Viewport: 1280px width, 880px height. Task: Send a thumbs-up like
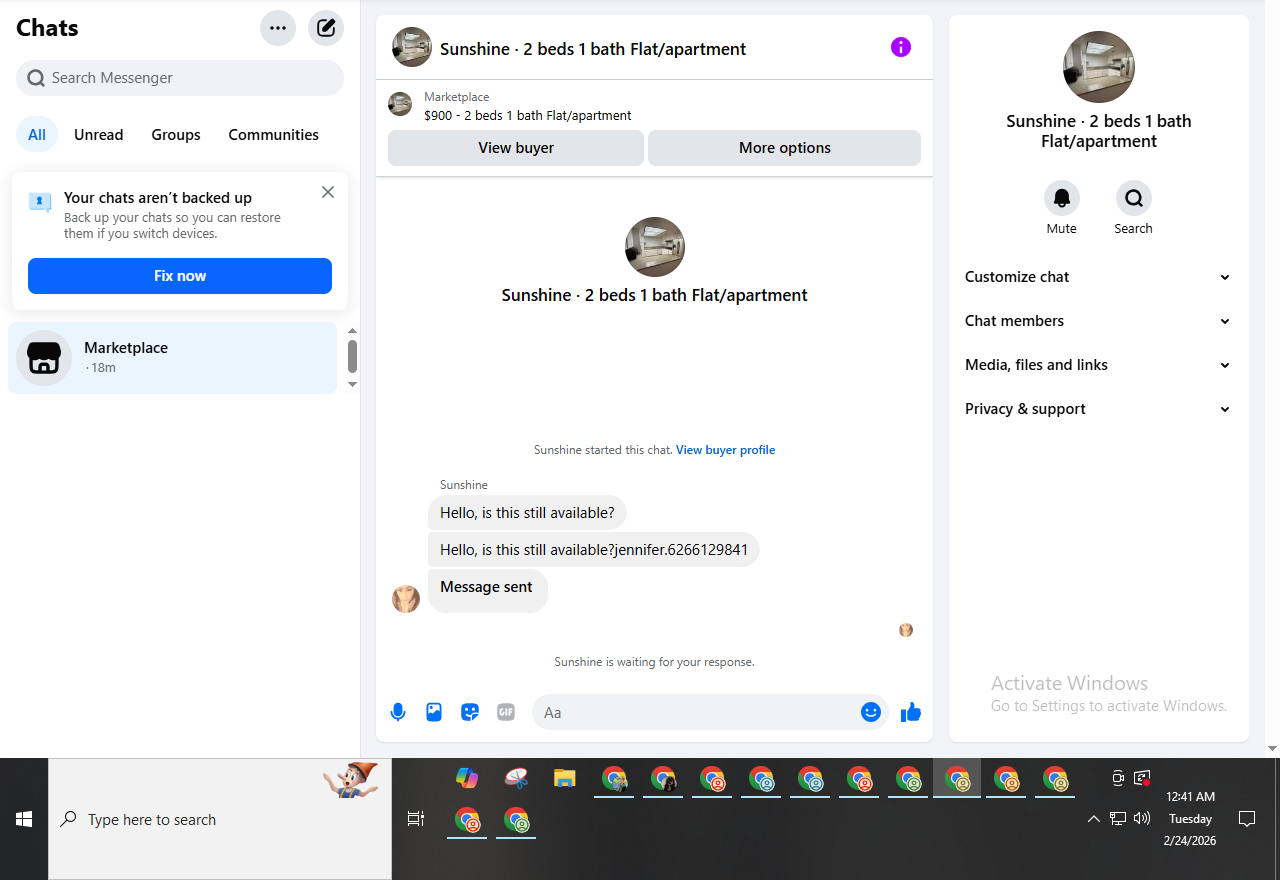click(x=911, y=712)
